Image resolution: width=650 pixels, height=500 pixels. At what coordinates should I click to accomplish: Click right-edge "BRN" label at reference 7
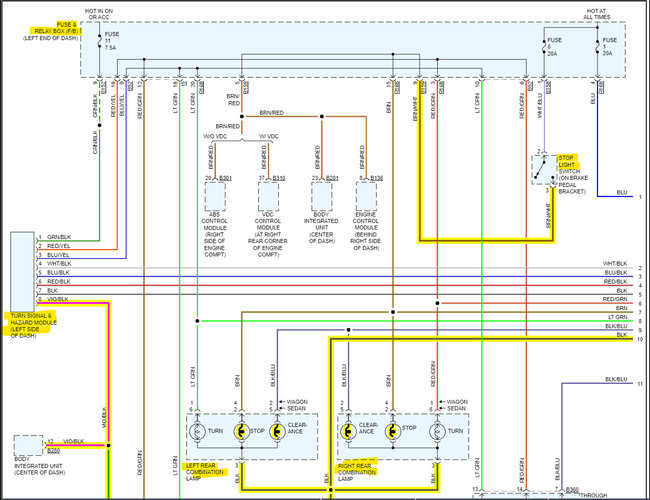pyautogui.click(x=621, y=308)
